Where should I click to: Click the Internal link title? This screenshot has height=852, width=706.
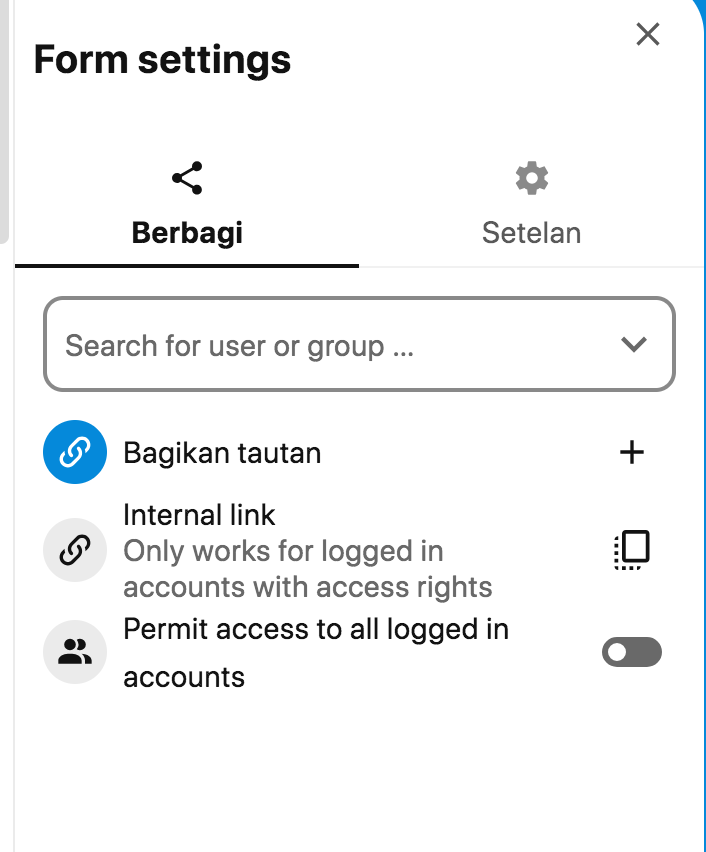coord(199,515)
